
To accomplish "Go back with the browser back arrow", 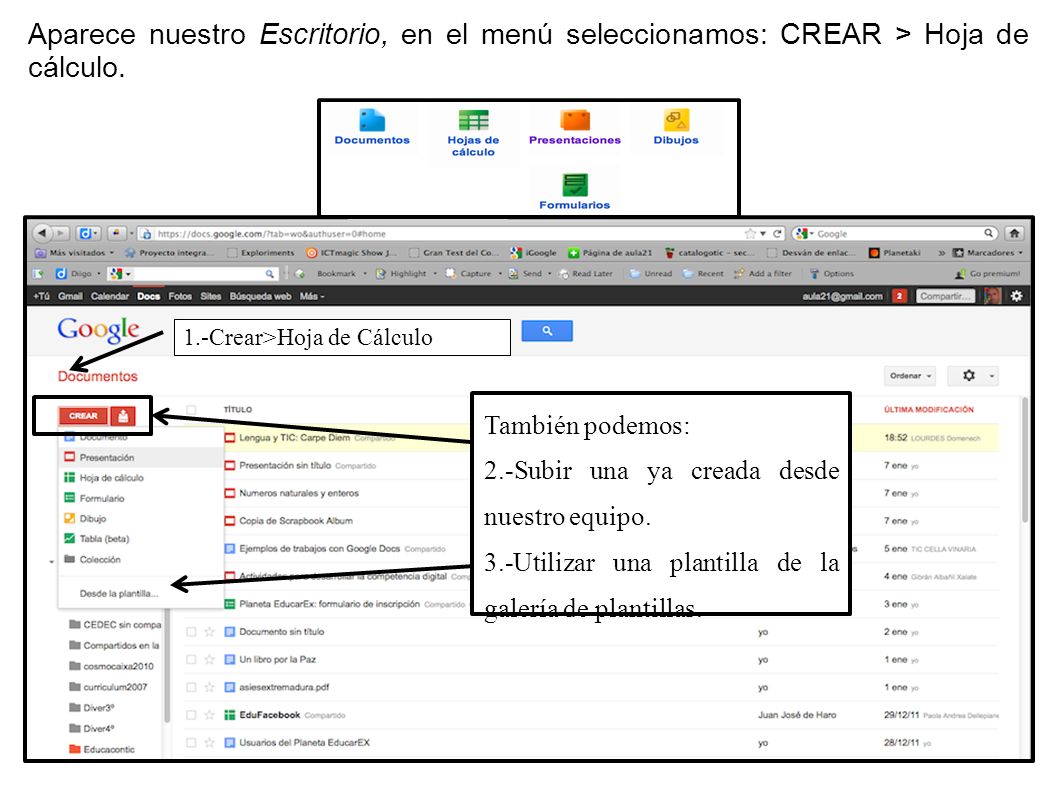I will pos(42,233).
